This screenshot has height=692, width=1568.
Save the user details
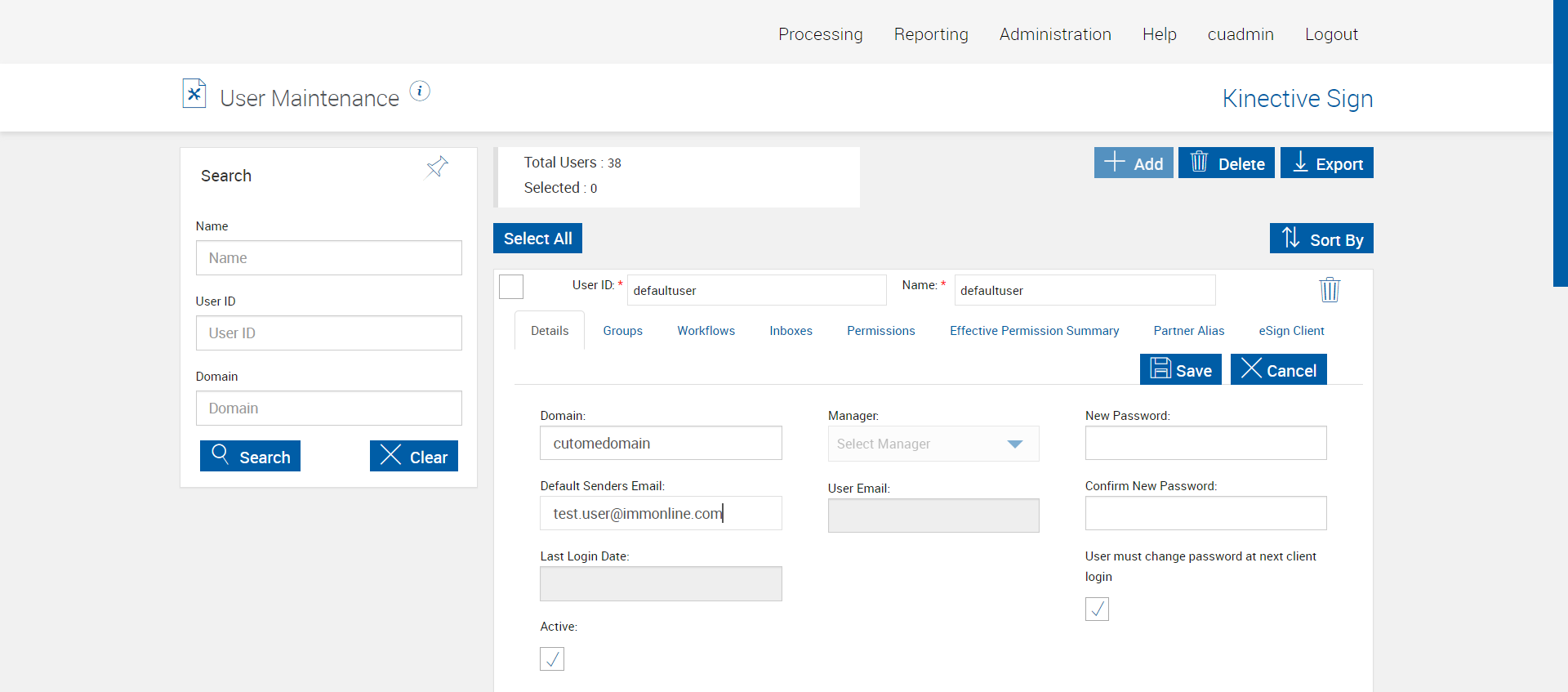click(1180, 370)
